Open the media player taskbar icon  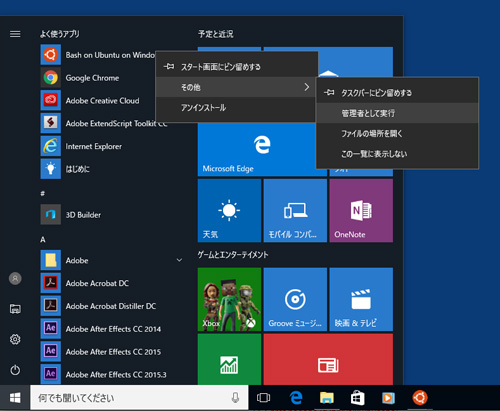point(388,398)
